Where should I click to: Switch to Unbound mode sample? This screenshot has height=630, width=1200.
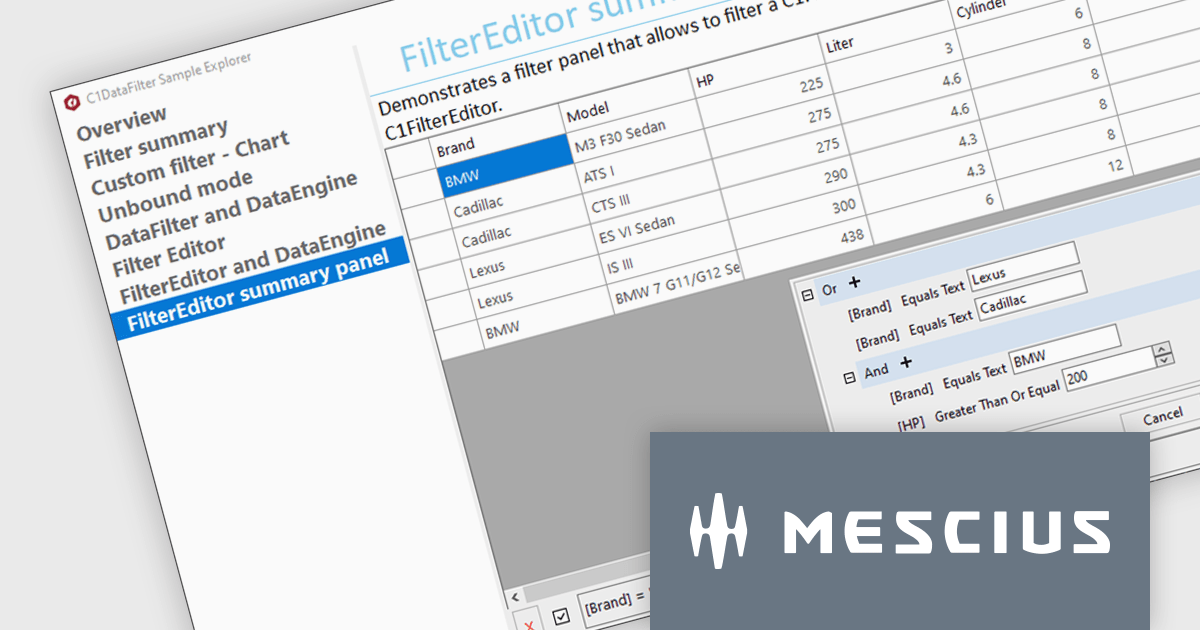tap(176, 196)
